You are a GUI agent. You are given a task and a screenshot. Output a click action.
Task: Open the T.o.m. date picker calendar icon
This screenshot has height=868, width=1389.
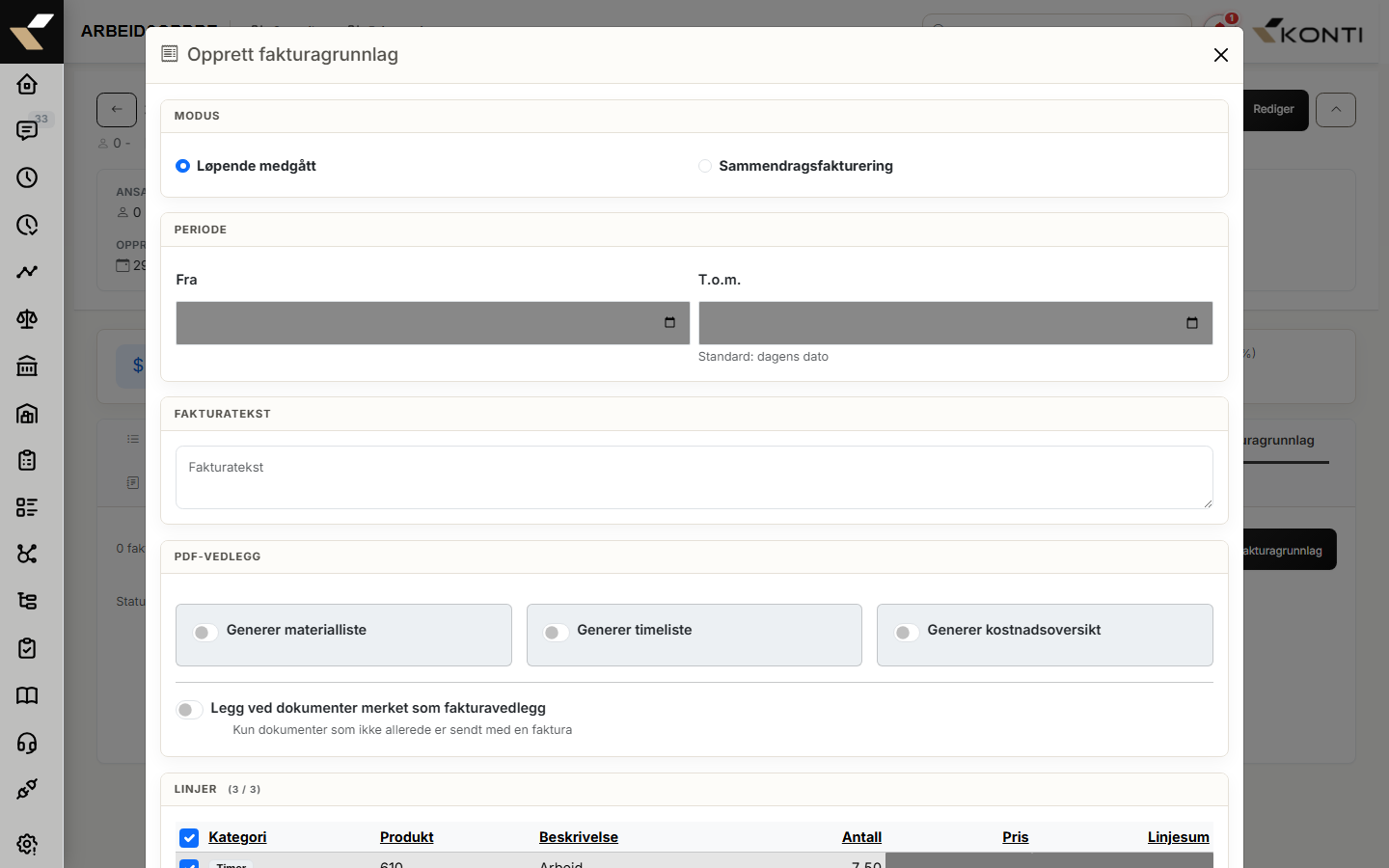(1192, 323)
